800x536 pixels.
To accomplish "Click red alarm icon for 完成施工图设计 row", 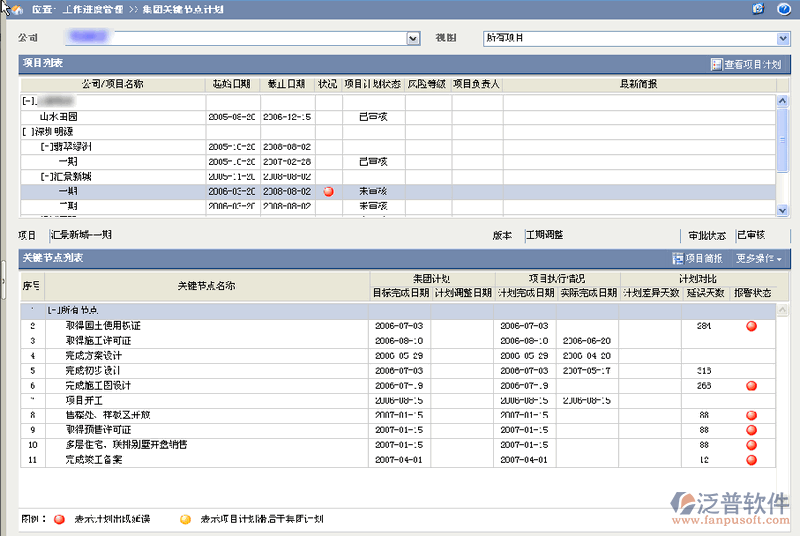I will tap(751, 386).
